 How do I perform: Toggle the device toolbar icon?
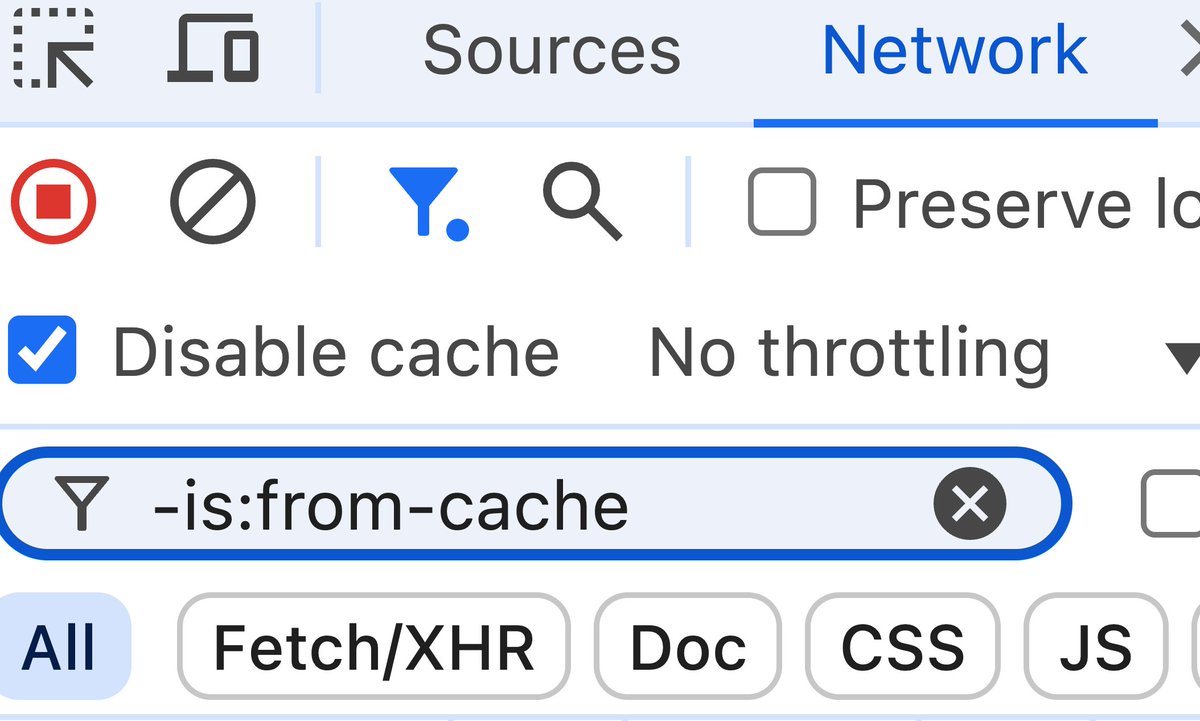click(x=213, y=47)
